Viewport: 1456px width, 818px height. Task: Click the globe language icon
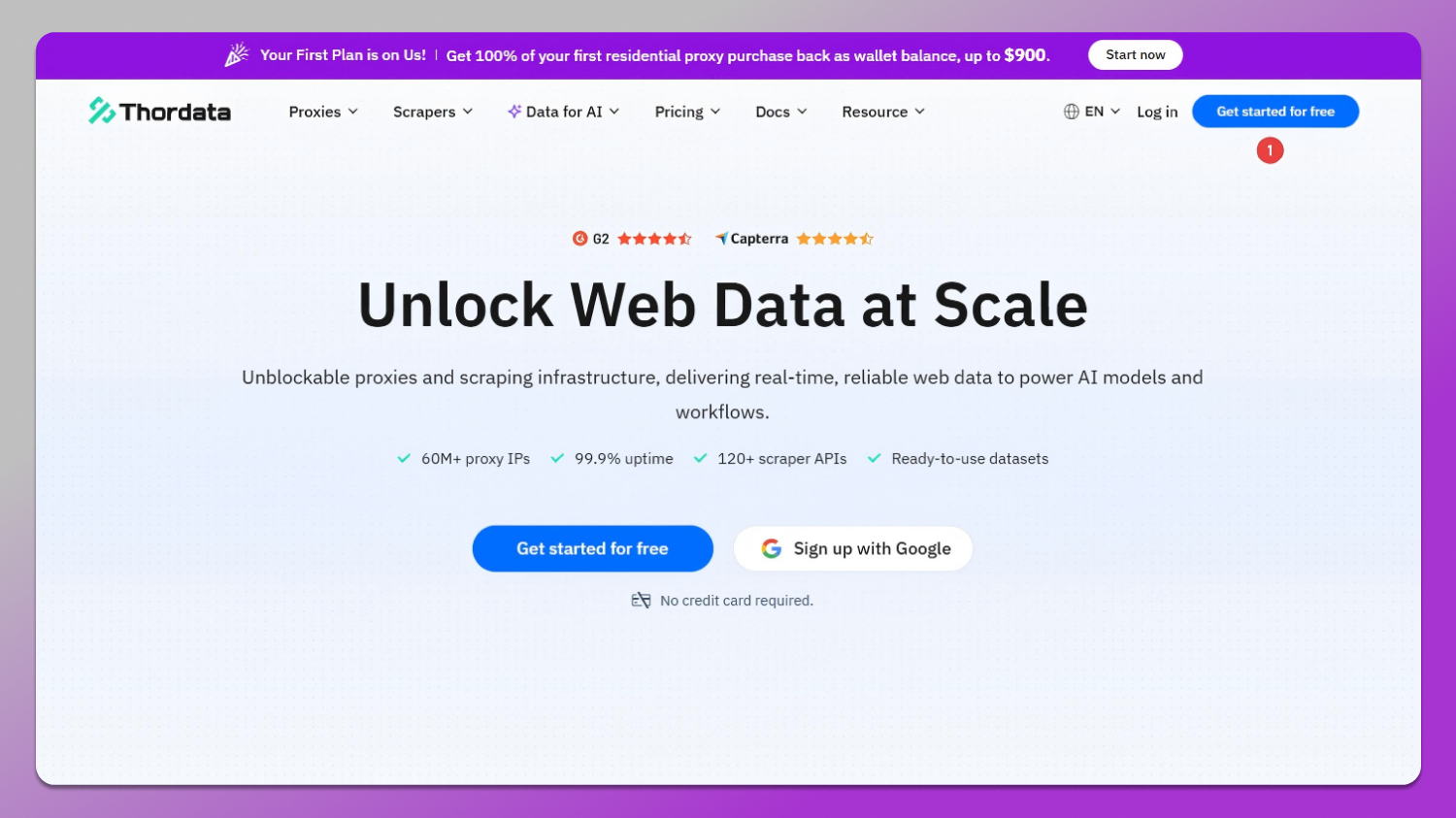pyautogui.click(x=1070, y=111)
